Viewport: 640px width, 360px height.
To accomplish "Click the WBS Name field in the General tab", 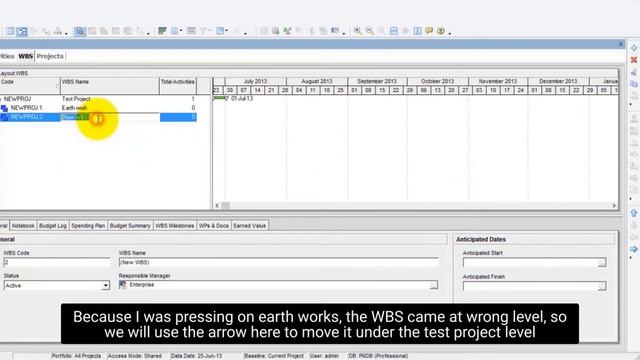I will (x=279, y=262).
